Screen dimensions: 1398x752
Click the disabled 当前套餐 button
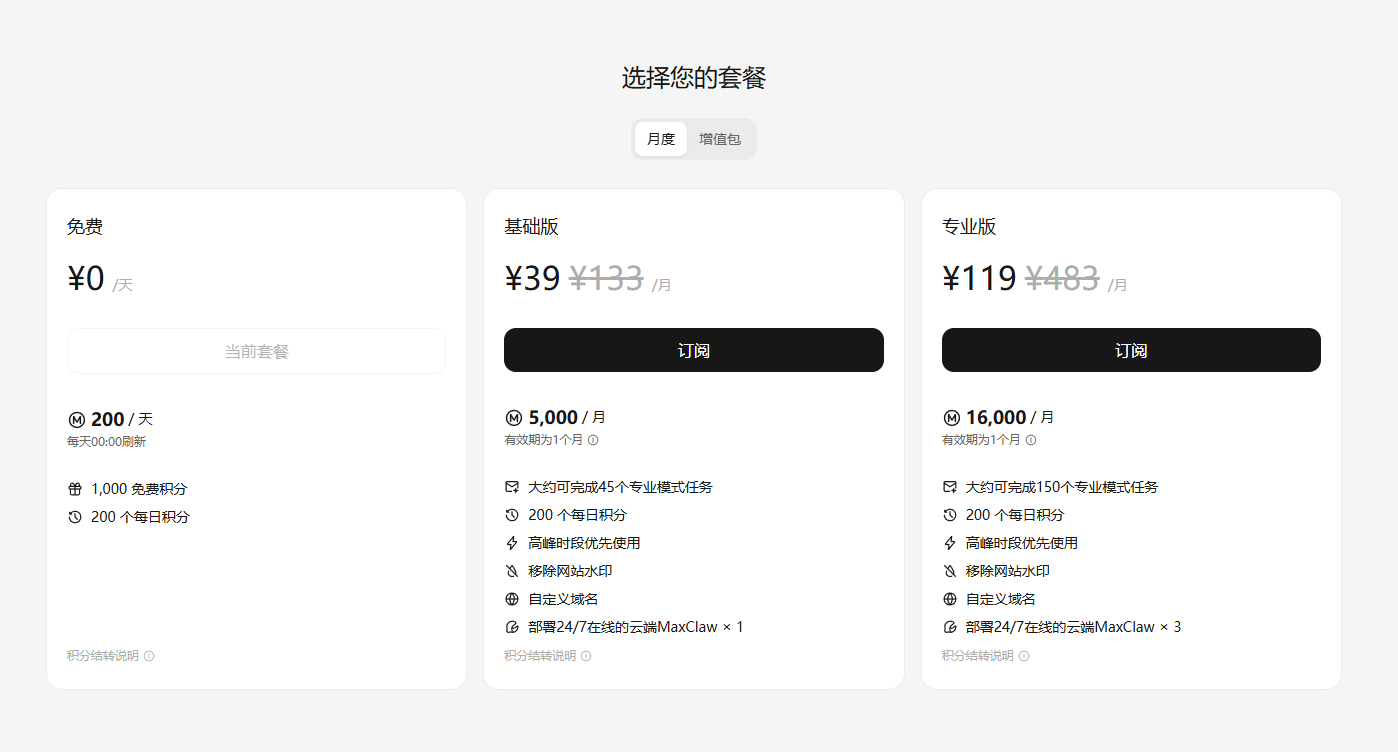pyautogui.click(x=256, y=351)
